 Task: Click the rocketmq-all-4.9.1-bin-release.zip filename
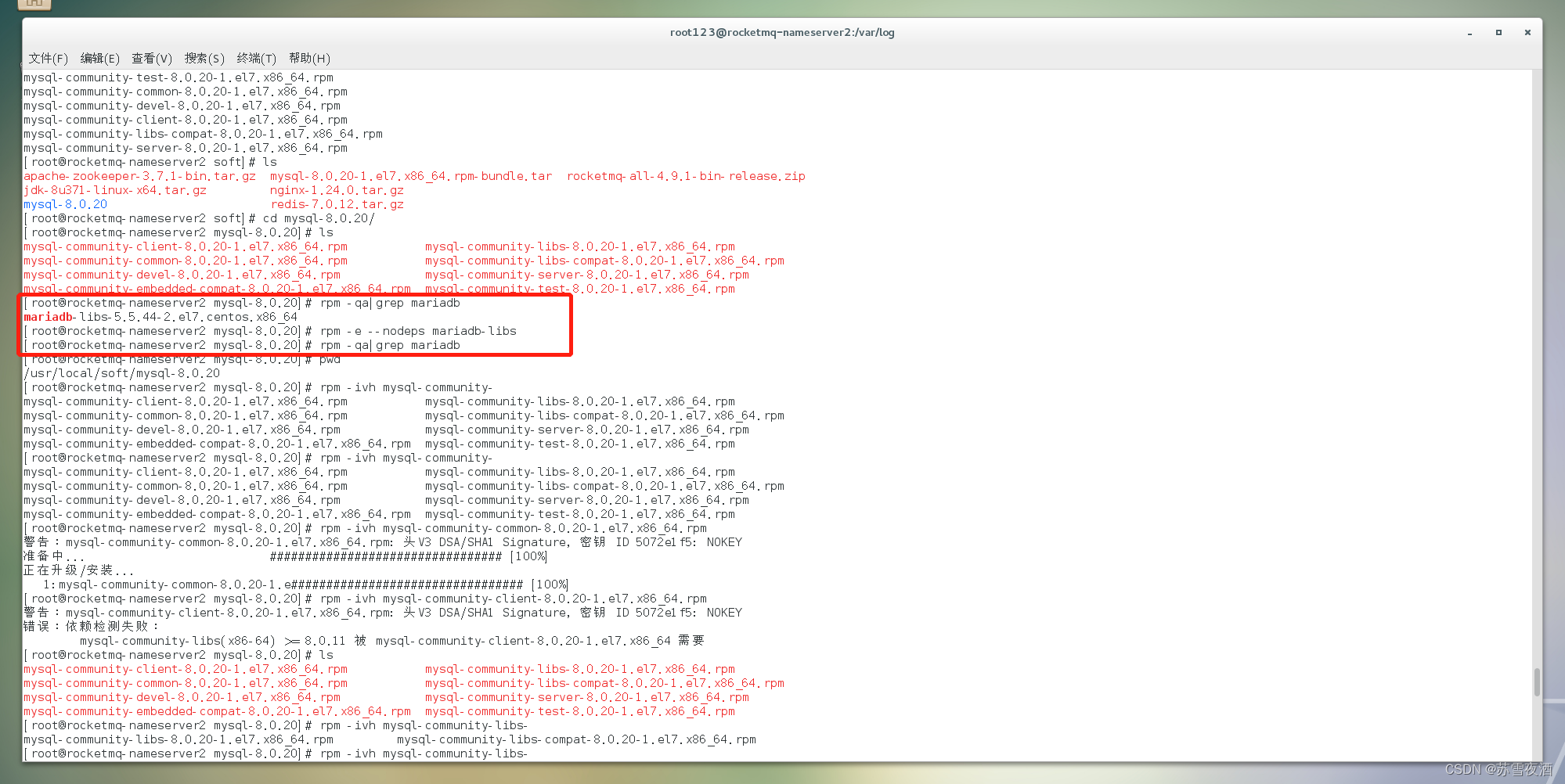point(685,175)
